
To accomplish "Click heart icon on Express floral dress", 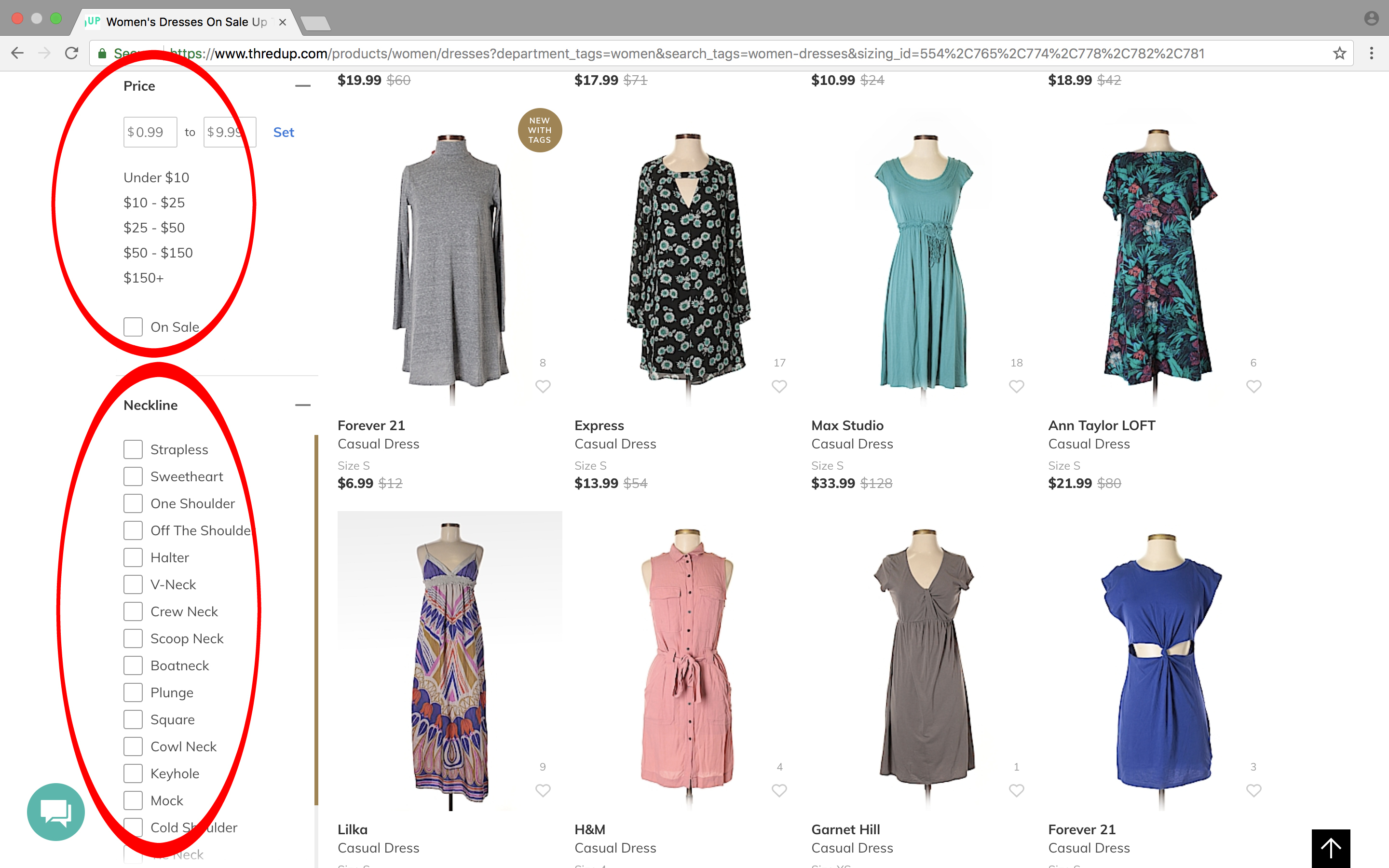I will click(779, 386).
